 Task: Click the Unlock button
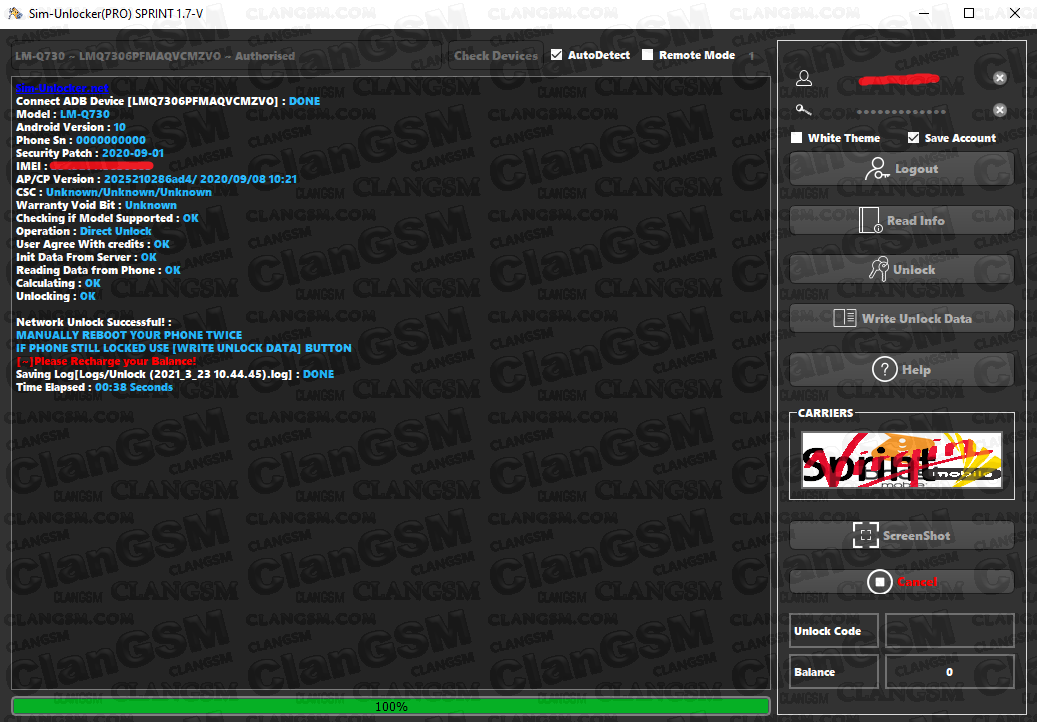tap(901, 270)
